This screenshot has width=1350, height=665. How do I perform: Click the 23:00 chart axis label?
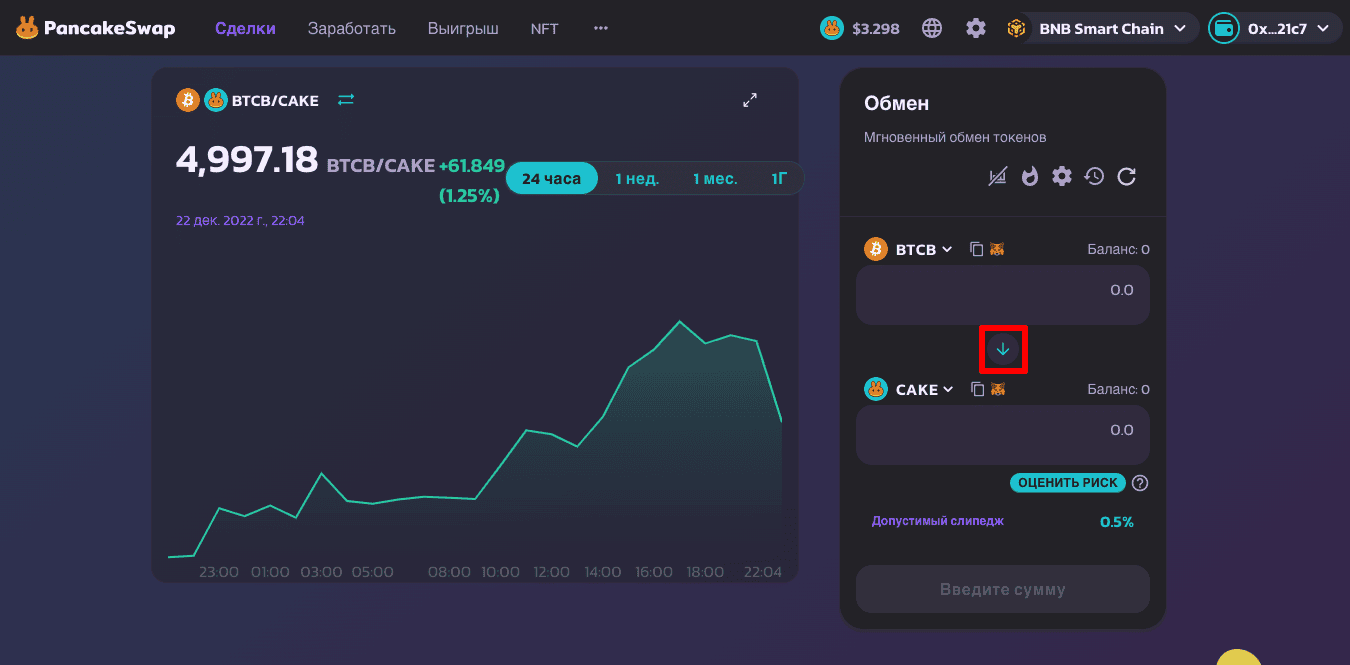click(219, 572)
